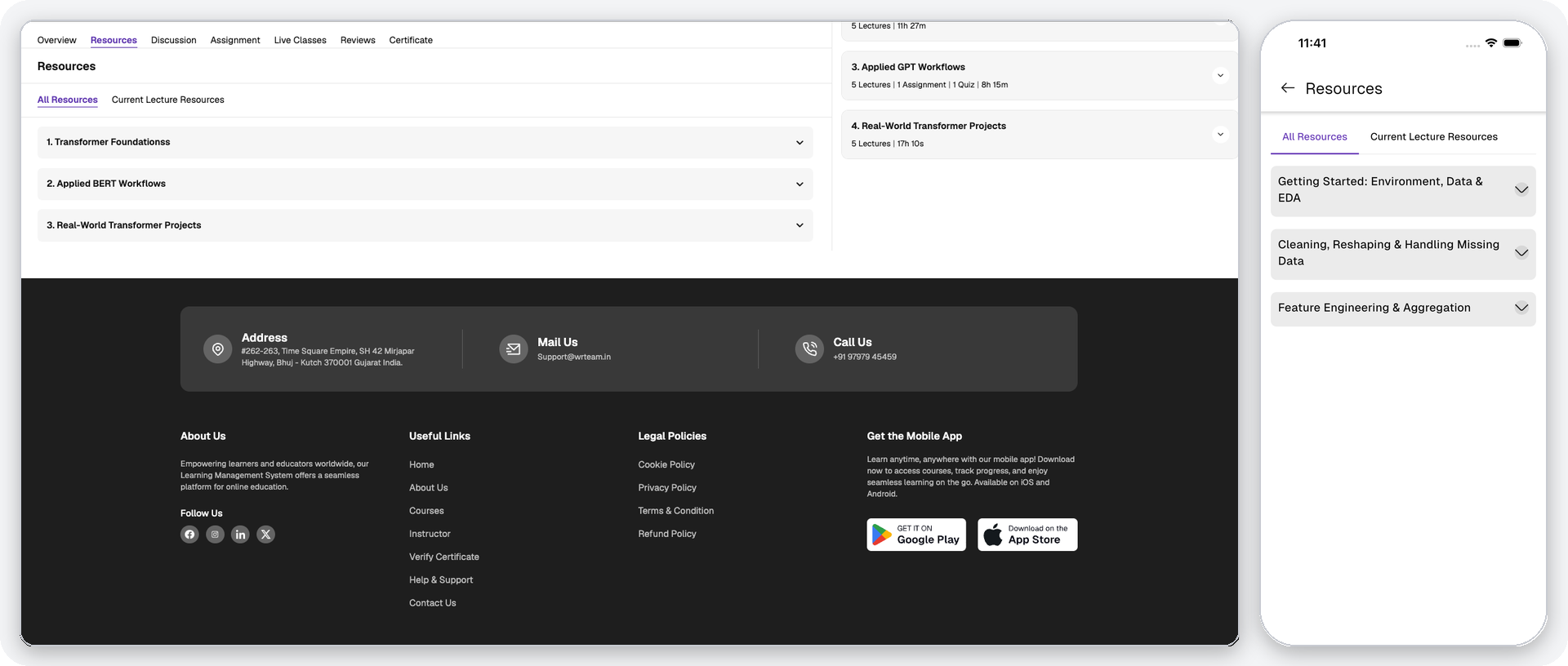The height and width of the screenshot is (666, 1568).
Task: Select the Resources tab in course navigation
Action: 114,40
